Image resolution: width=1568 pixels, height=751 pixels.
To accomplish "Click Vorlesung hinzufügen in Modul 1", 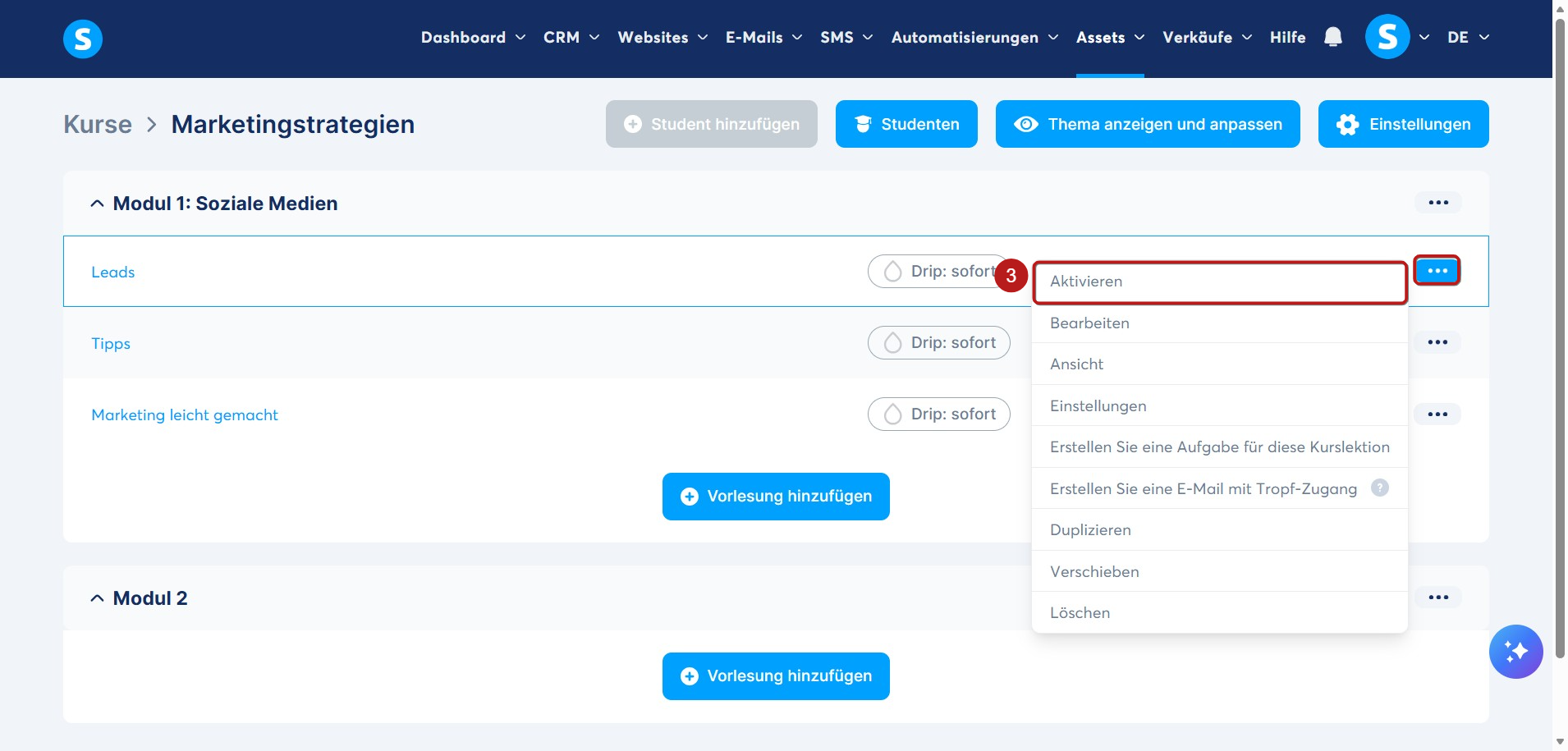I will click(776, 497).
